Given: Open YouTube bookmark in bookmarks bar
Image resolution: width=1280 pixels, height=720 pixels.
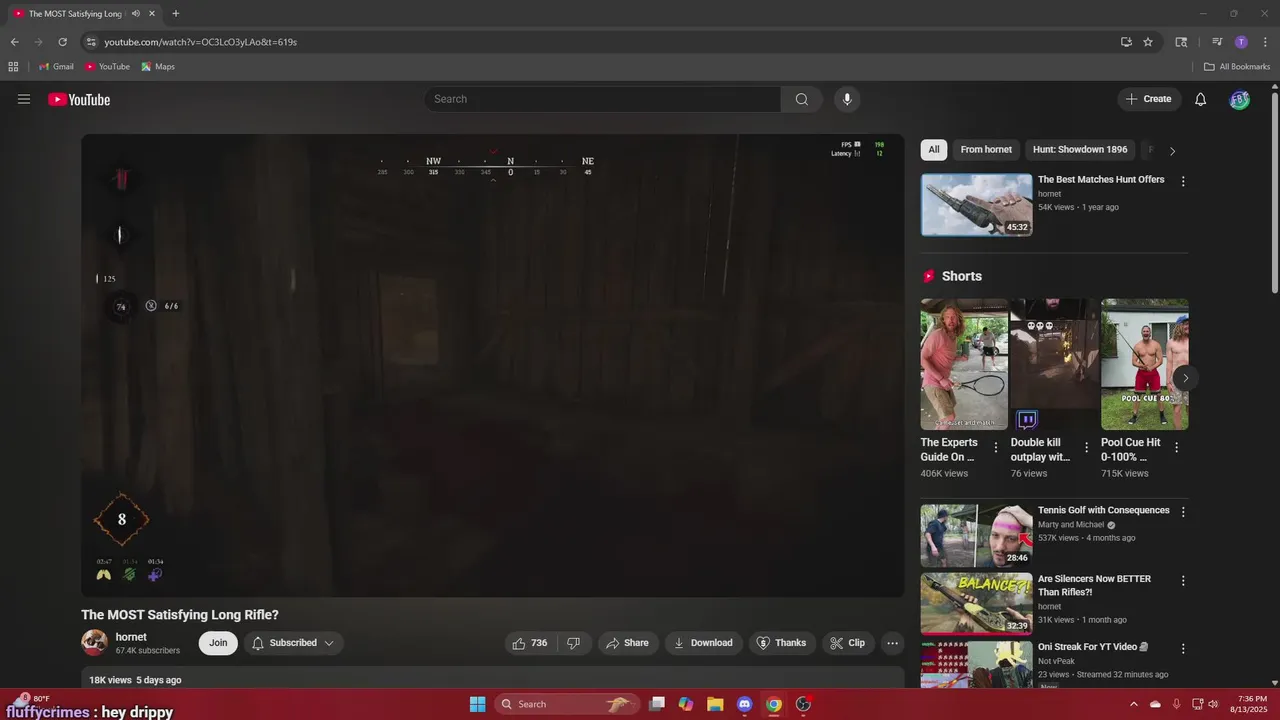Looking at the screenshot, I should 107,67.
